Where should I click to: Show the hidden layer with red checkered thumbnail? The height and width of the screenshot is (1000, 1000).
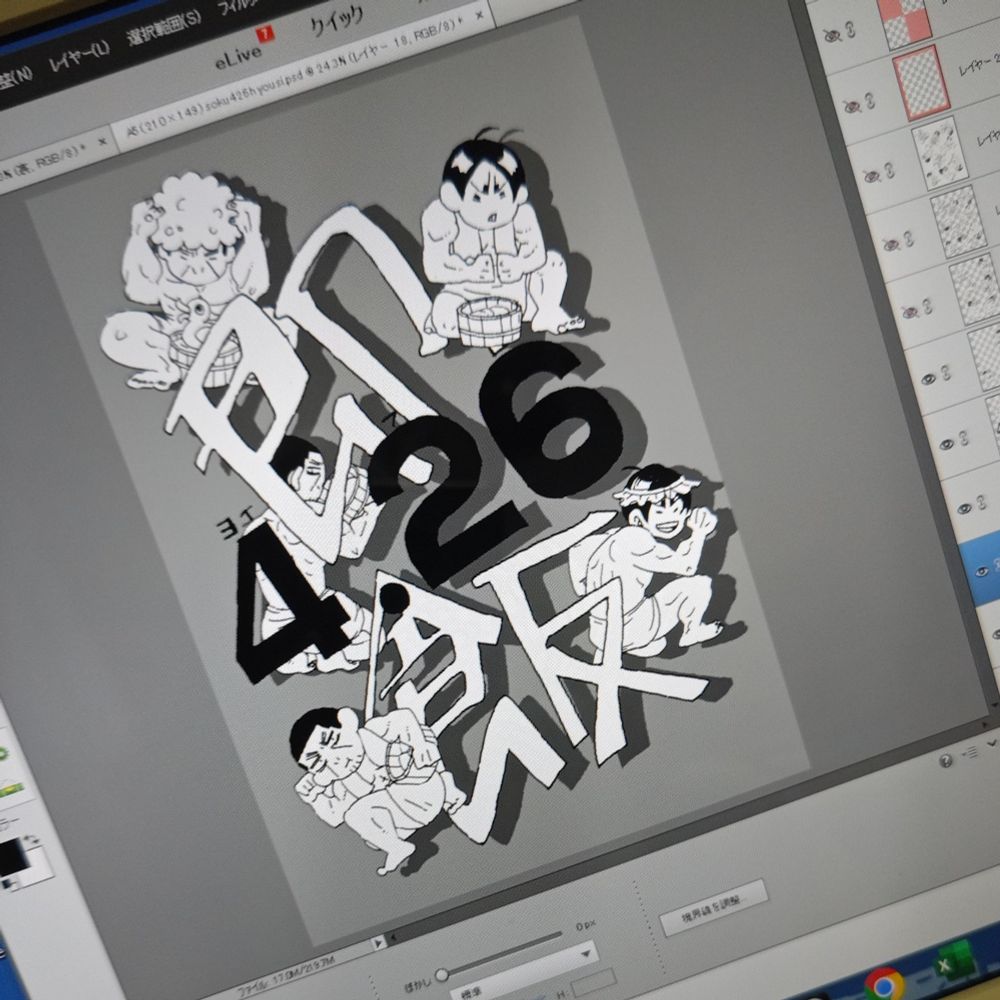[832, 36]
